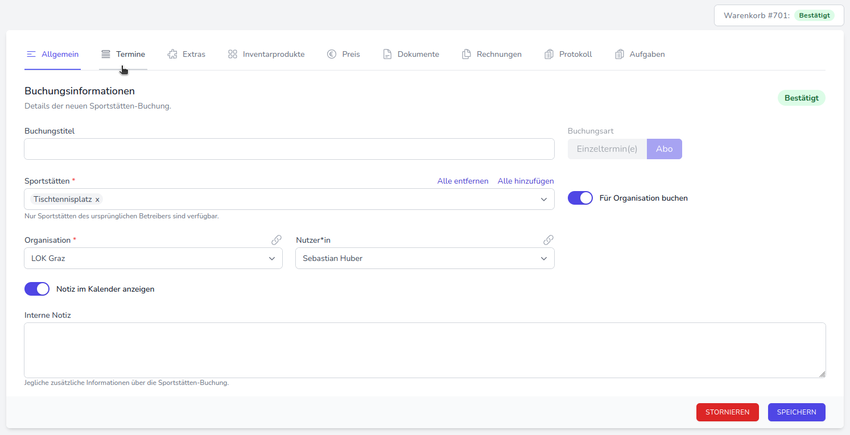Click the Protokoll clipboard icon
Image resolution: width=850 pixels, height=435 pixels.
pyautogui.click(x=549, y=54)
